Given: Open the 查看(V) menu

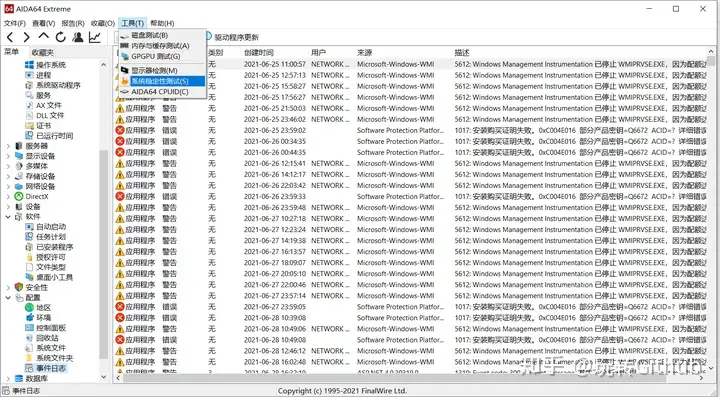Looking at the screenshot, I should click(x=44, y=23).
